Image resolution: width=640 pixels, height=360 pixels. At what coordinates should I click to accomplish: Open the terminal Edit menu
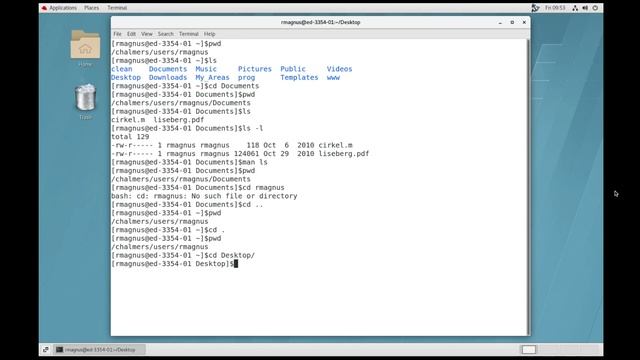coord(131,34)
